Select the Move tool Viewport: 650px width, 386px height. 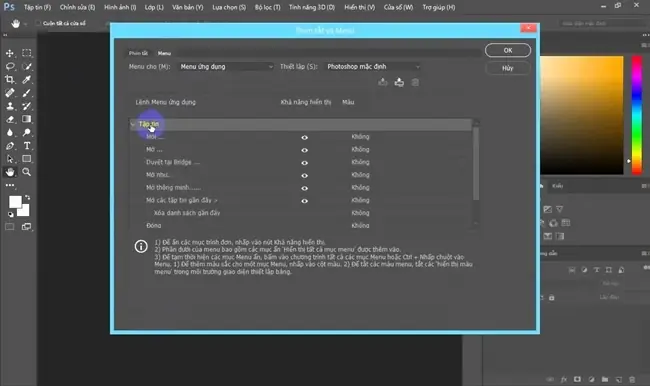tap(10, 53)
